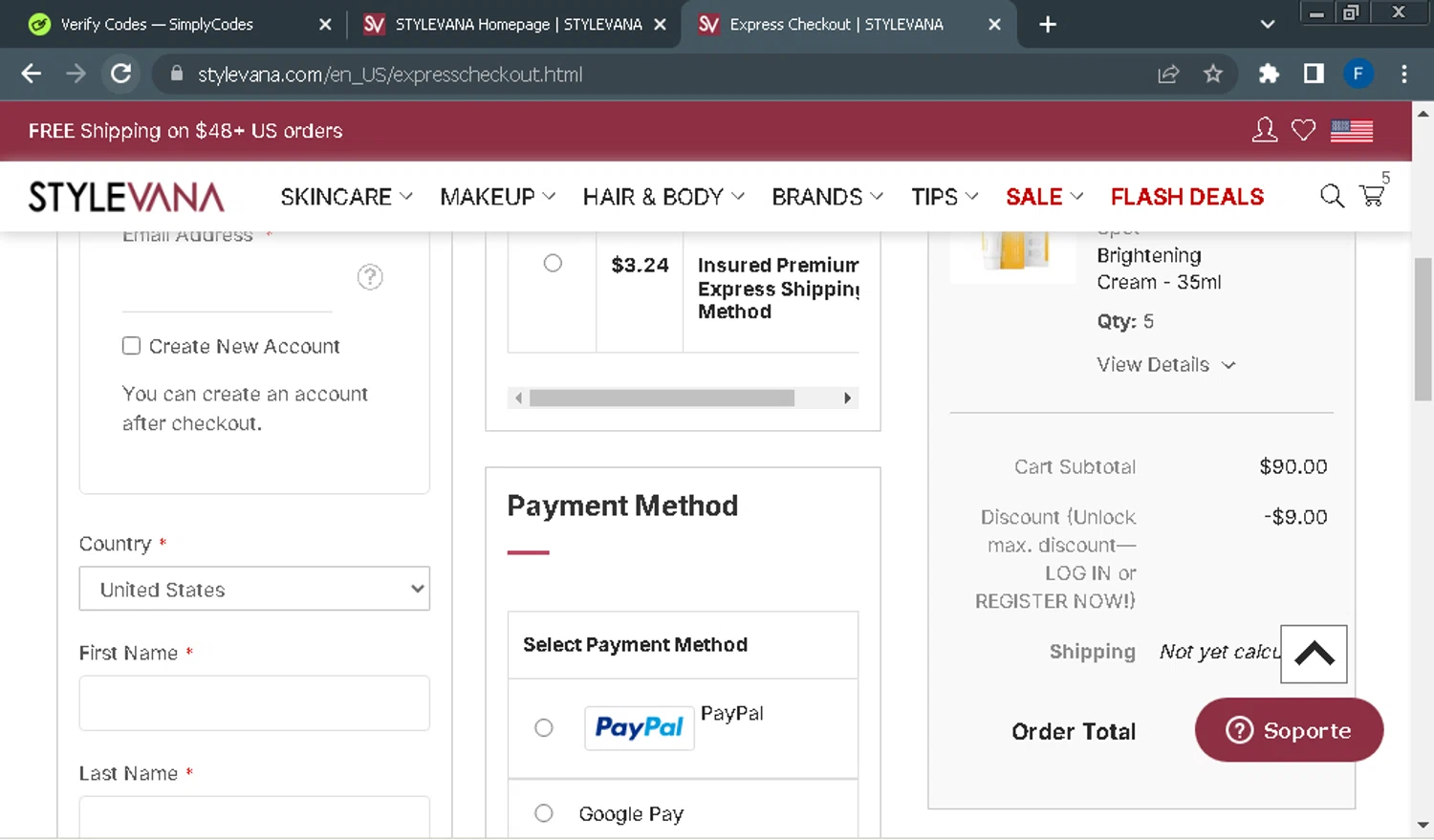This screenshot has width=1434, height=840.
Task: Open the account user icon
Action: [1265, 130]
